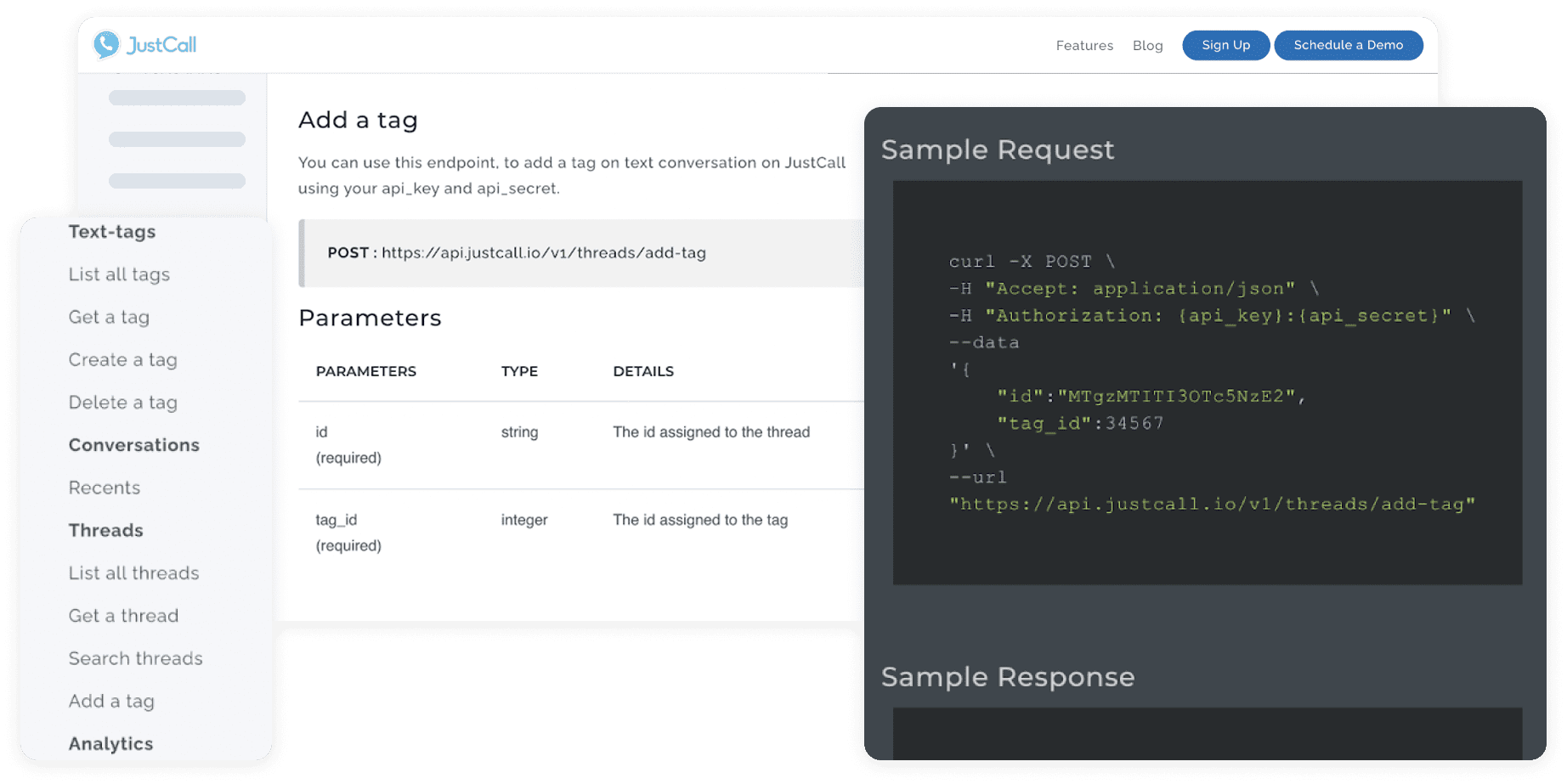Click the integer type cell
The height and width of the screenshot is (784, 1567).
pos(524,520)
